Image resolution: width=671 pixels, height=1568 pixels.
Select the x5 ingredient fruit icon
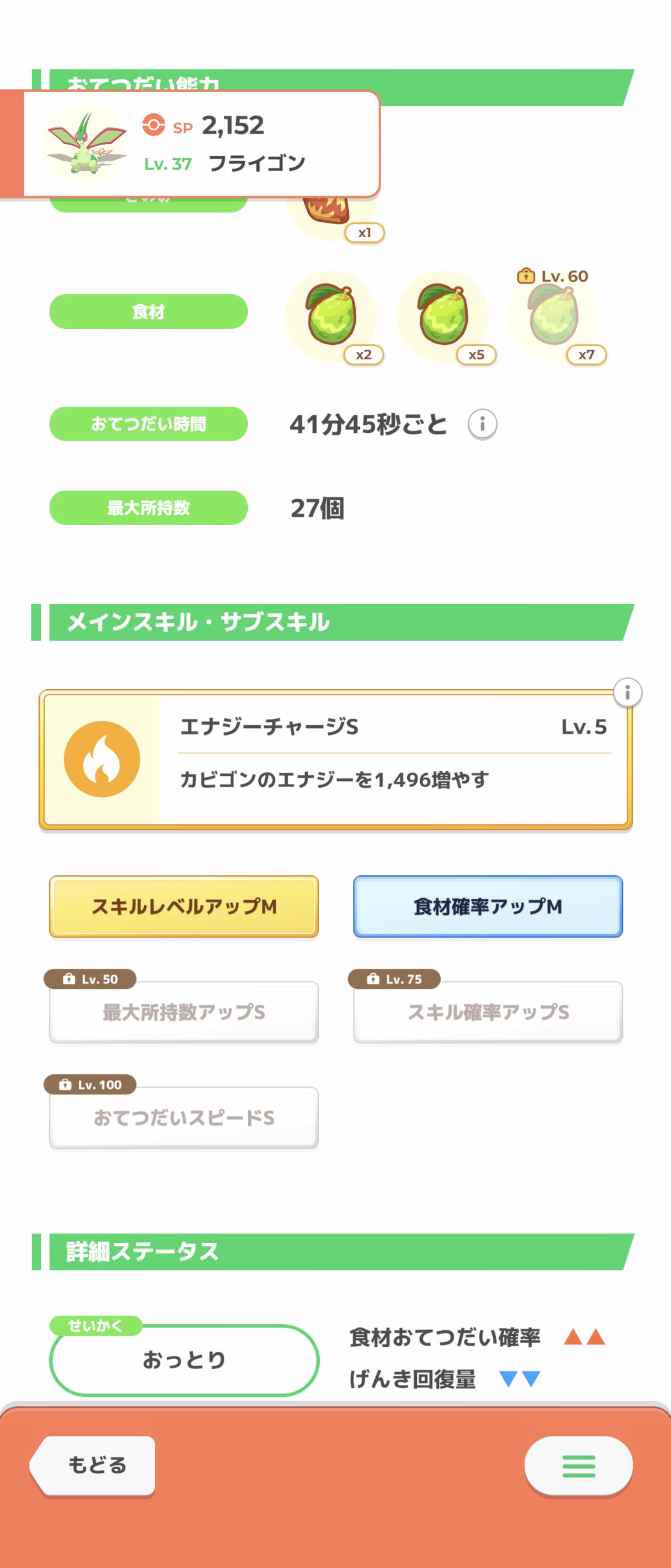(x=443, y=316)
